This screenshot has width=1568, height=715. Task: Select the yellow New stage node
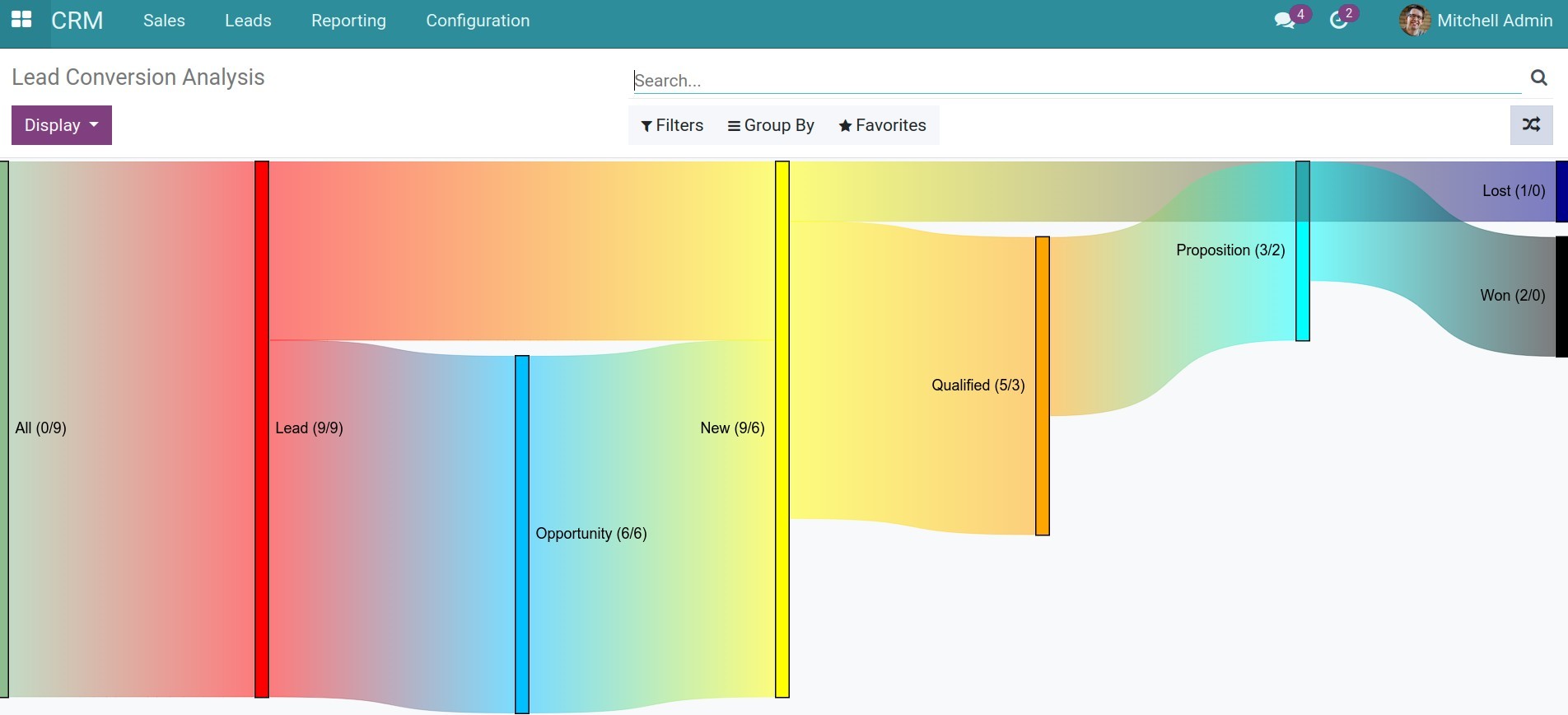[782, 428]
